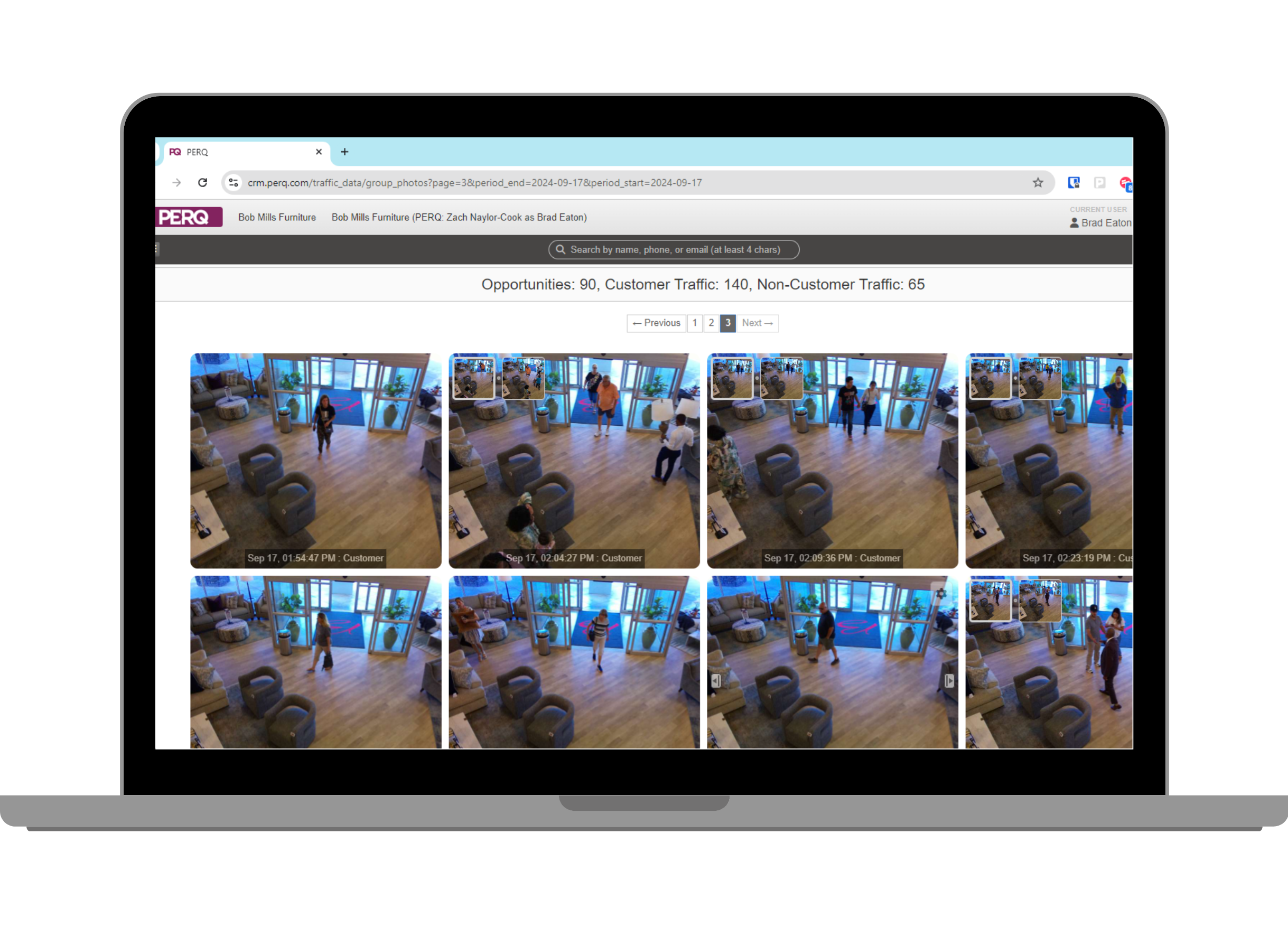This screenshot has width=1288, height=927.
Task: Select first small thumbnail on 02:23:19 PM photo
Action: (991, 378)
